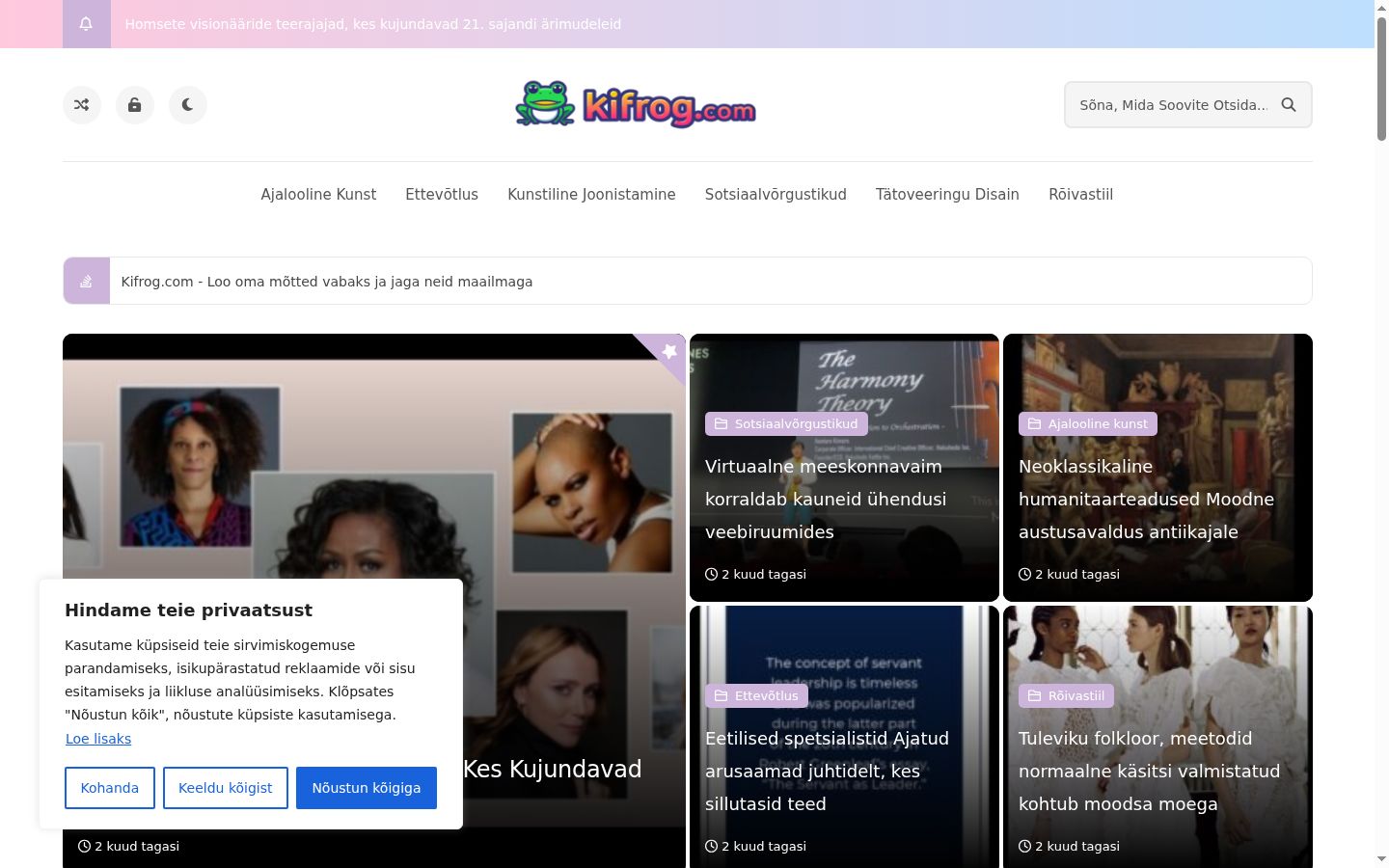Click the page vertical scrollbar thumb
Viewport: 1389px width, 868px height.
point(1381,79)
